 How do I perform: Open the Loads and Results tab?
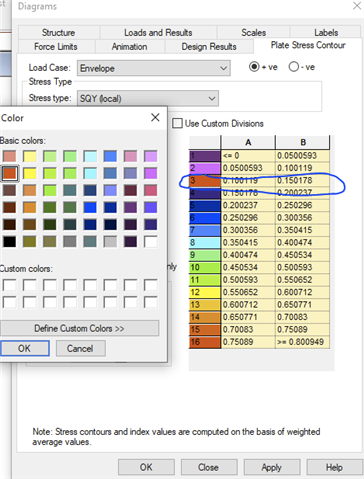(158, 32)
